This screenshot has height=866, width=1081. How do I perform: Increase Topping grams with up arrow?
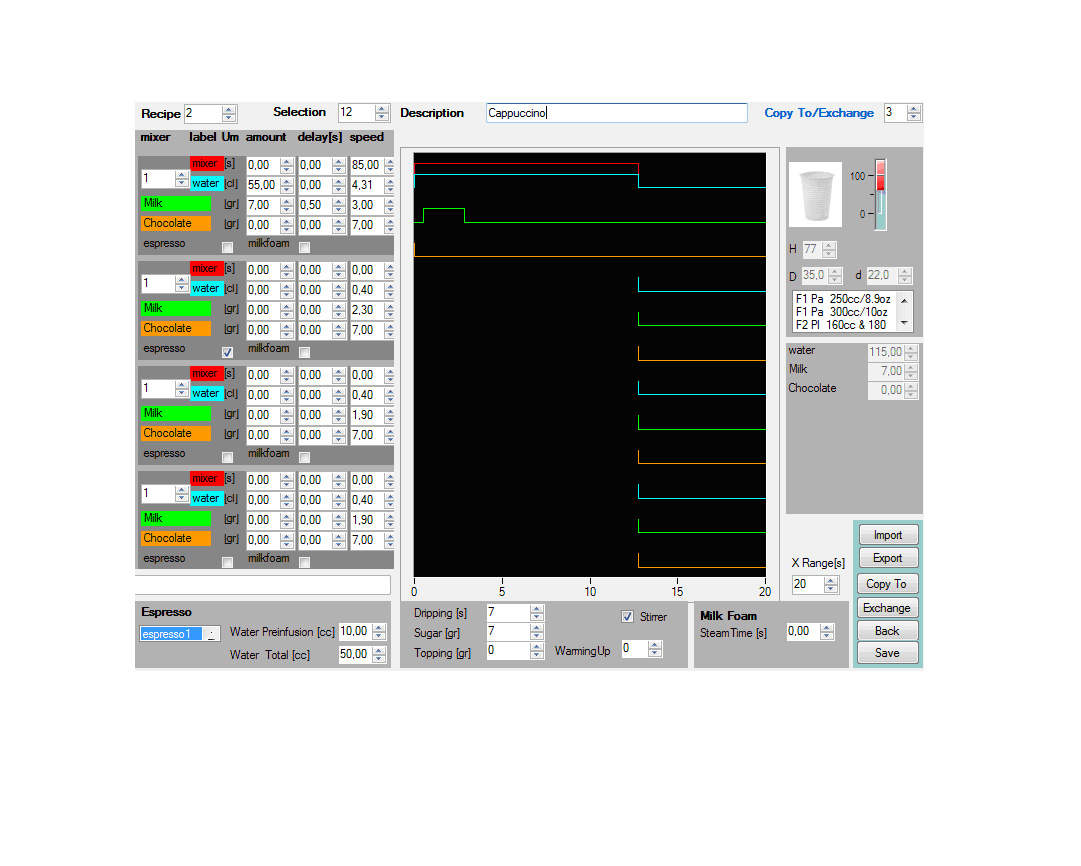537,646
